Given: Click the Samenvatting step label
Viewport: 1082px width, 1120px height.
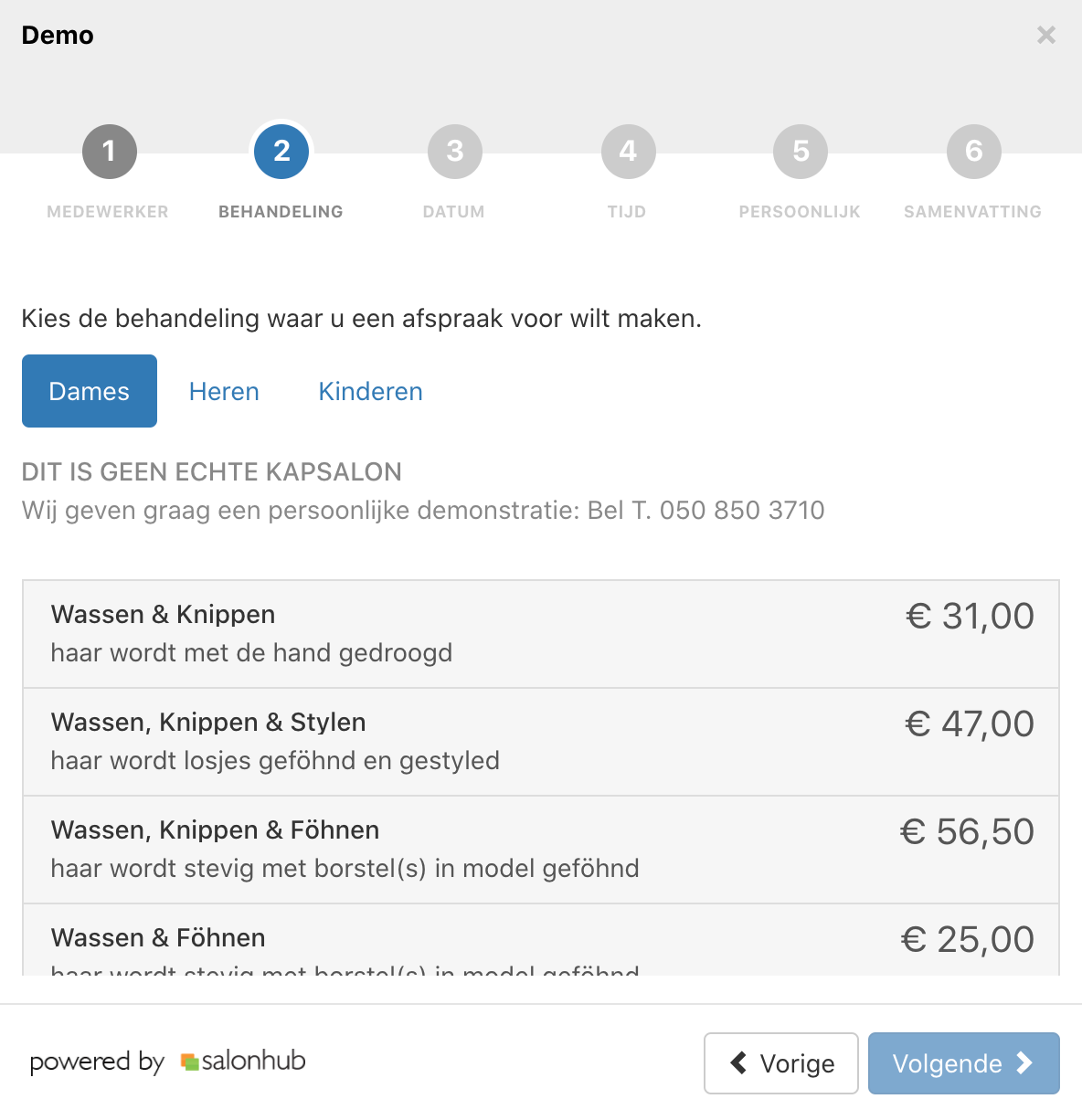Looking at the screenshot, I should tap(973, 212).
